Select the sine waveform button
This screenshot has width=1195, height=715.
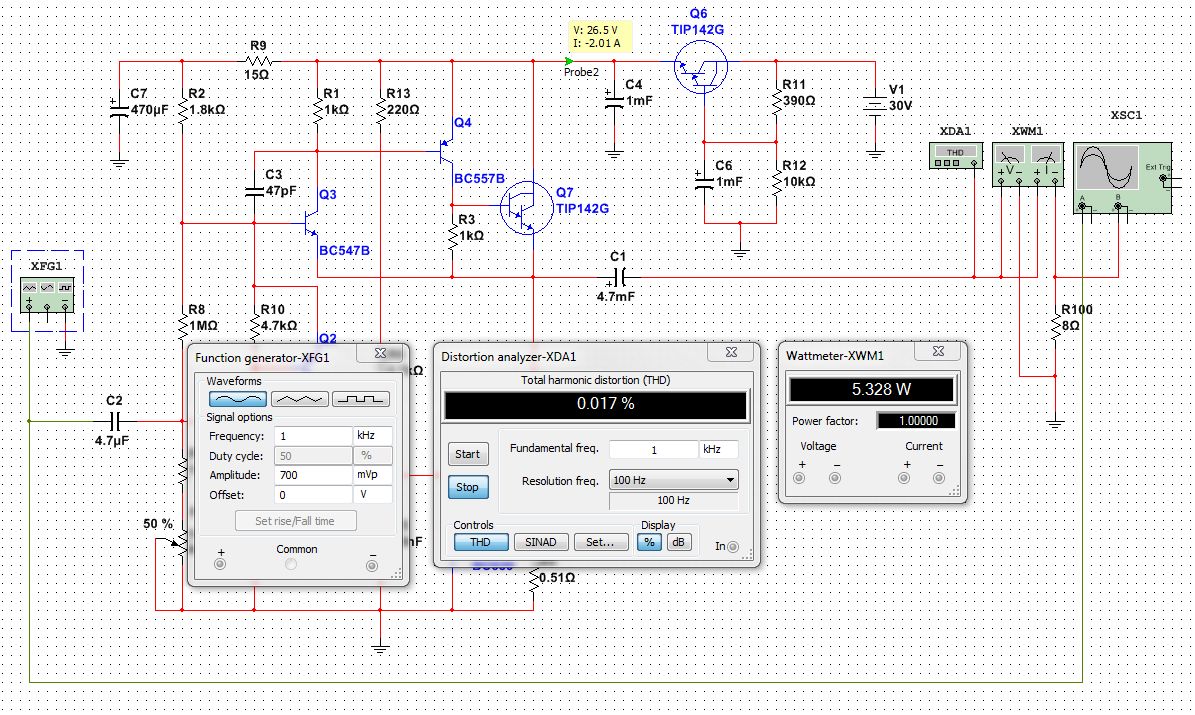(x=238, y=399)
